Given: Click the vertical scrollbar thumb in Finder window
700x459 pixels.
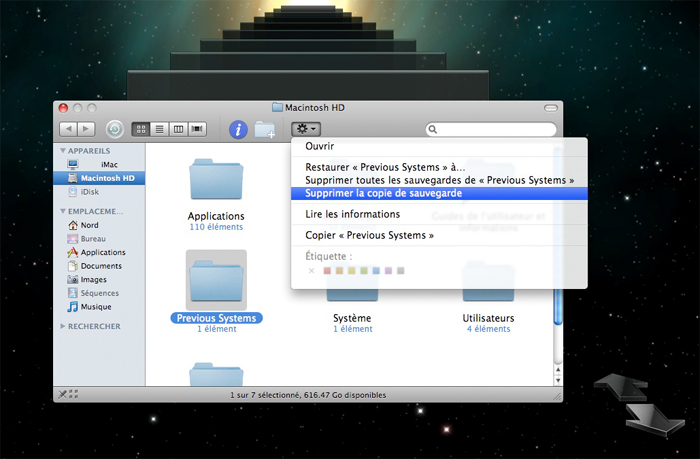Looking at the screenshot, I should 558,307.
